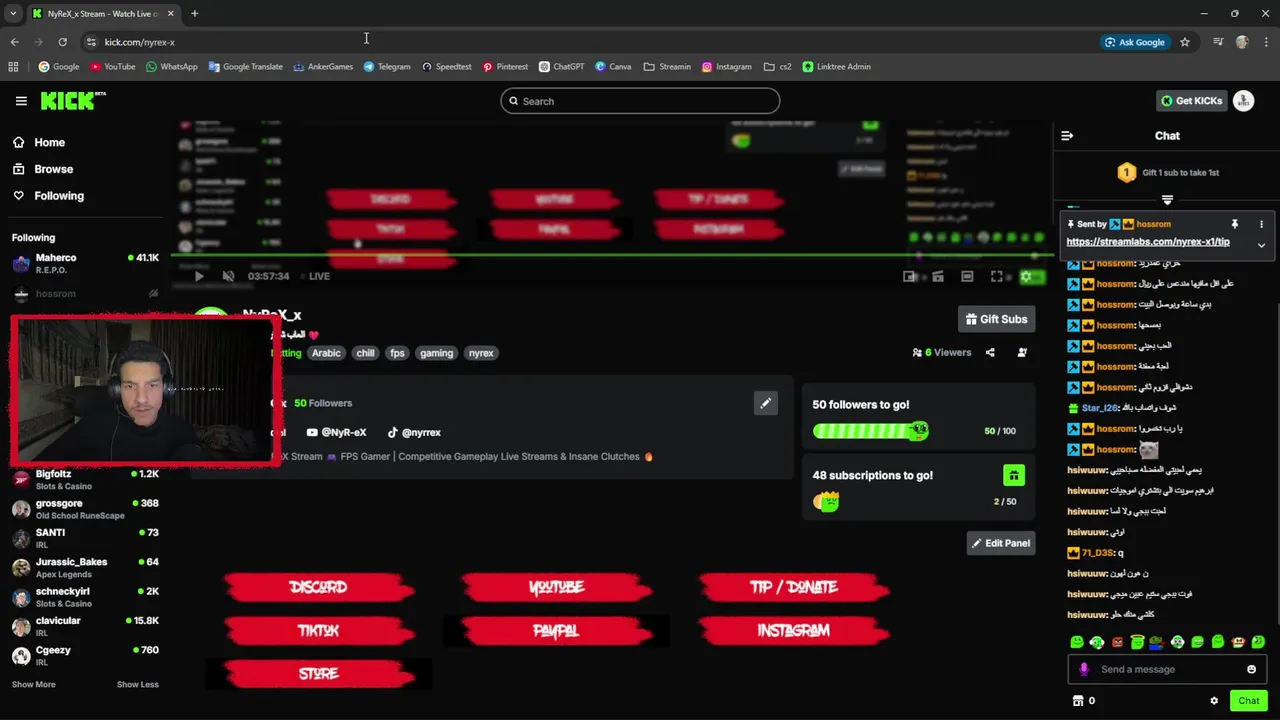Screen dimensions: 1280x720
Task: Insert the first green smiley emote
Action: [1077, 642]
